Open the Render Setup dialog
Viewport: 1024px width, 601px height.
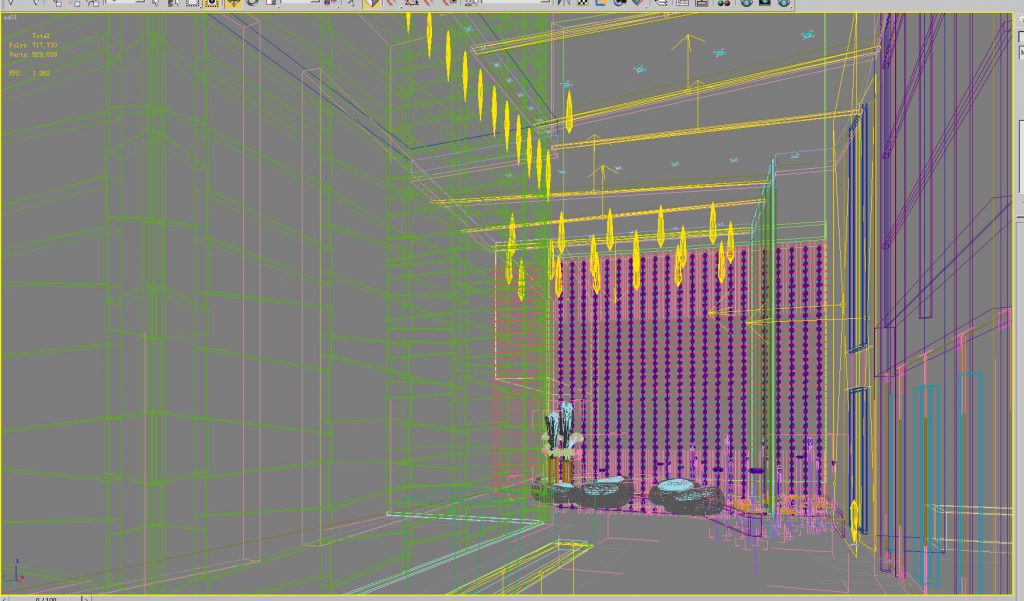(x=748, y=5)
